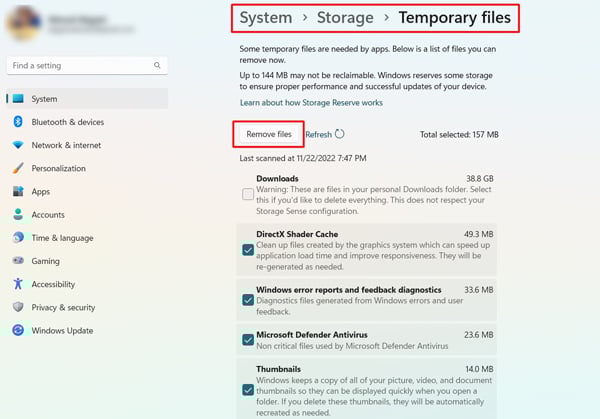Click the Privacy & security shield icon
Screen dimensions: 600x419
pos(18,307)
